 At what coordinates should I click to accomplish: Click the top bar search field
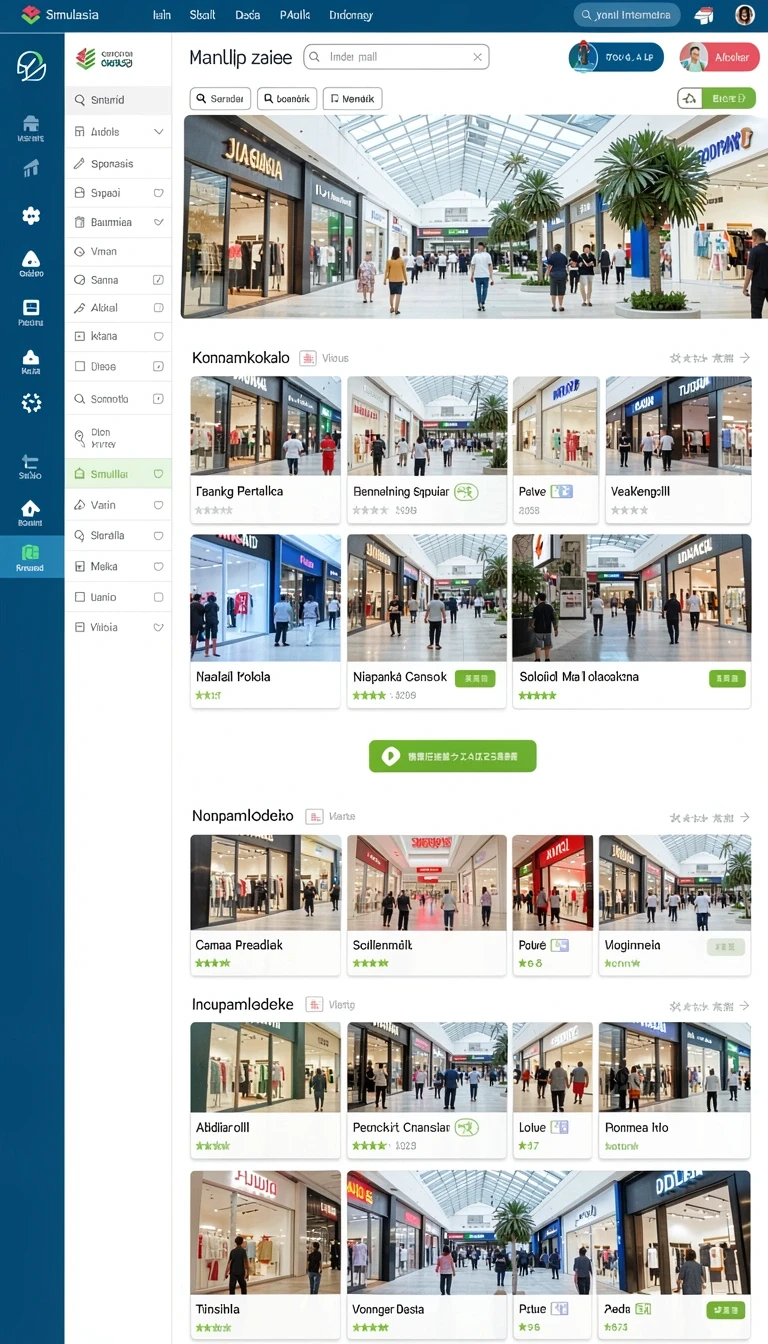point(627,15)
